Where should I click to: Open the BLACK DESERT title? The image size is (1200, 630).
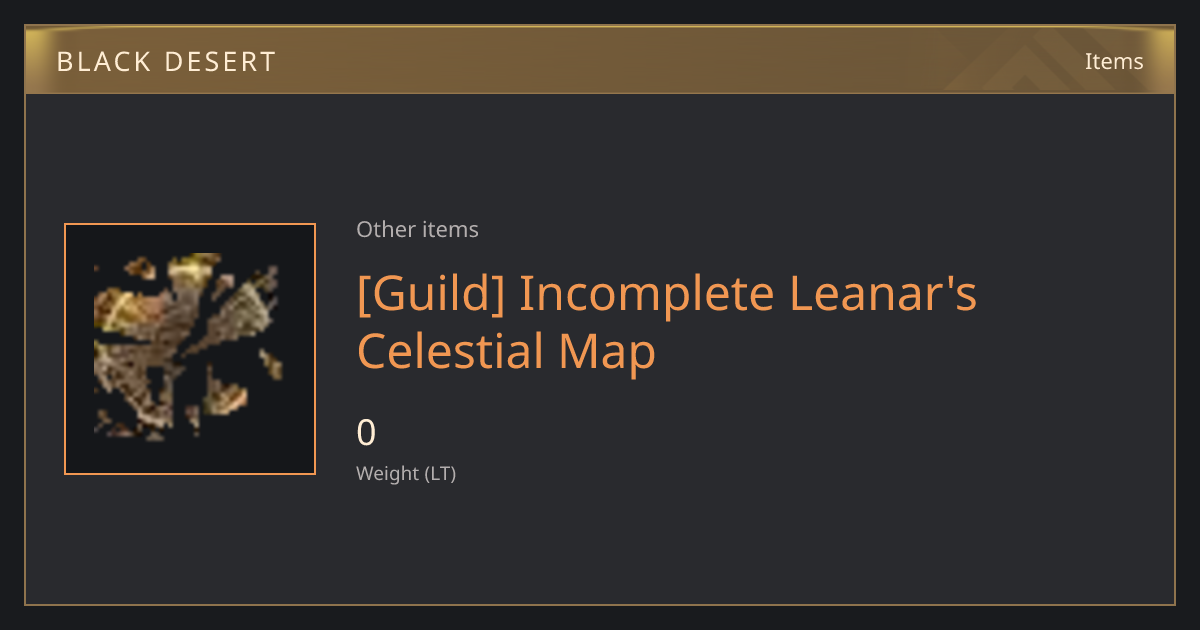click(x=166, y=62)
